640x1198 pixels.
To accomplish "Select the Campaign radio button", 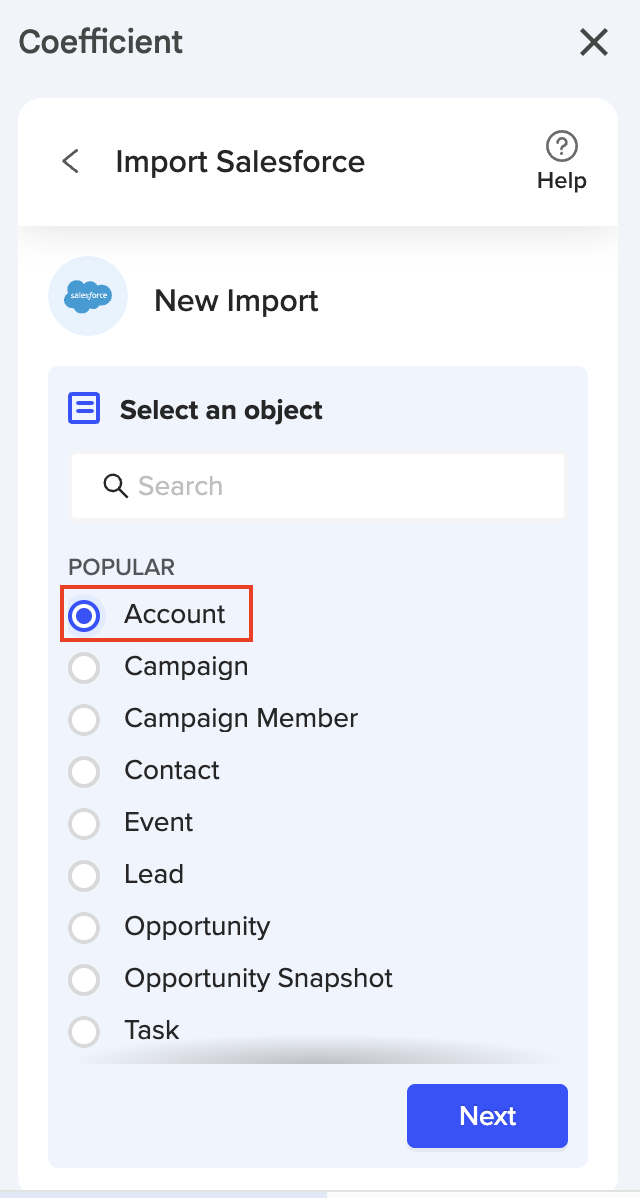I will (x=84, y=667).
